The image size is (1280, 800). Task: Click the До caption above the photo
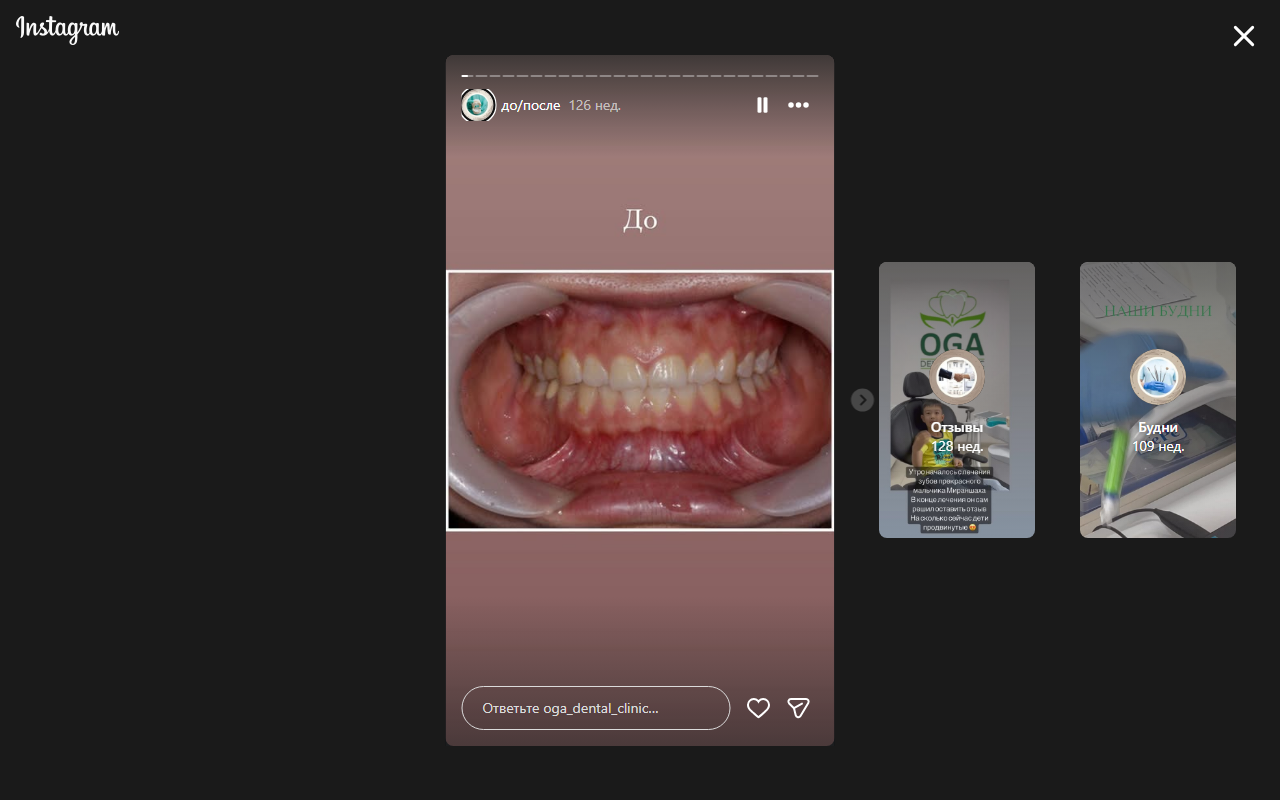tap(640, 219)
